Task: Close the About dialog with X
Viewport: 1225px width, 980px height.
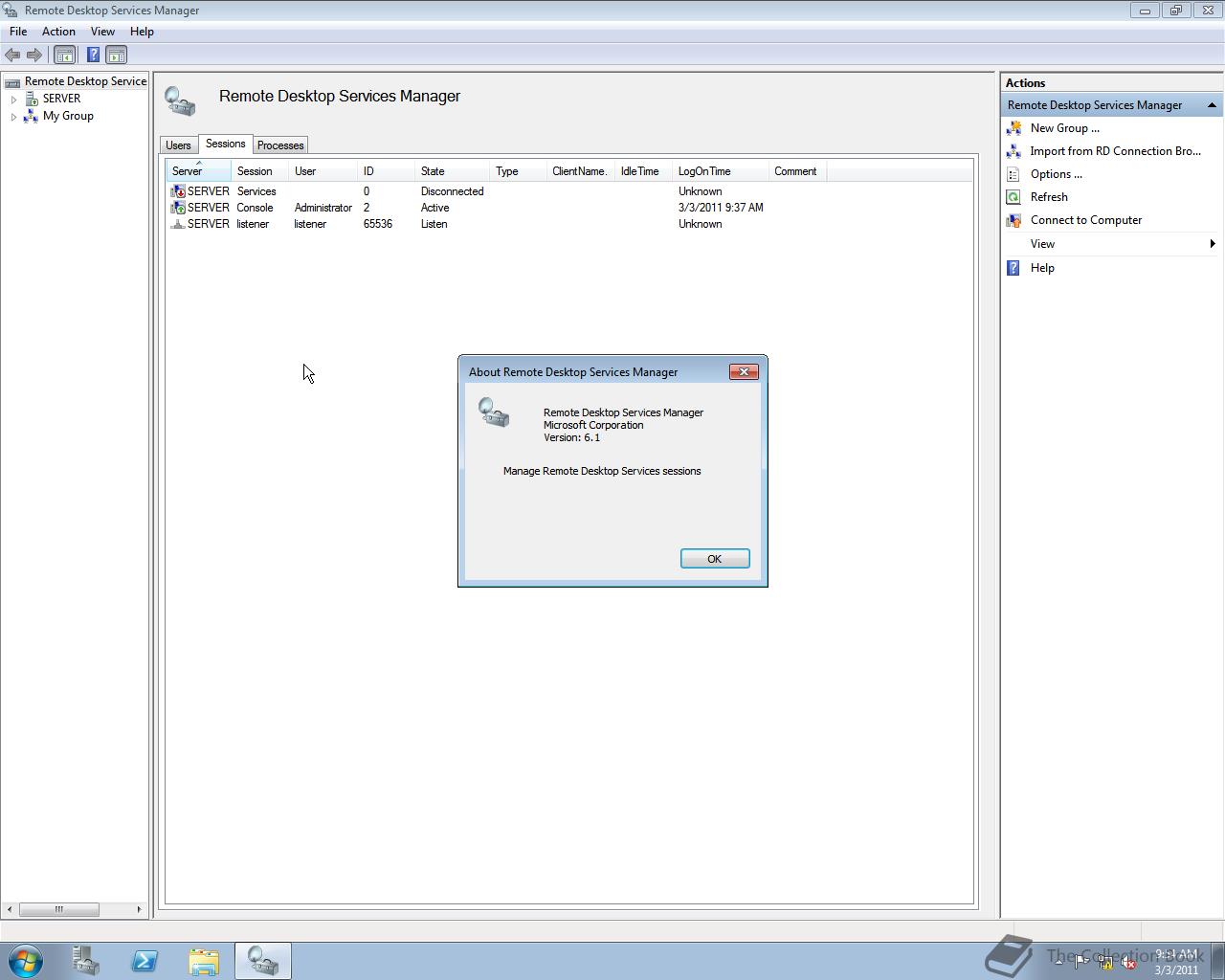Action: click(x=744, y=372)
